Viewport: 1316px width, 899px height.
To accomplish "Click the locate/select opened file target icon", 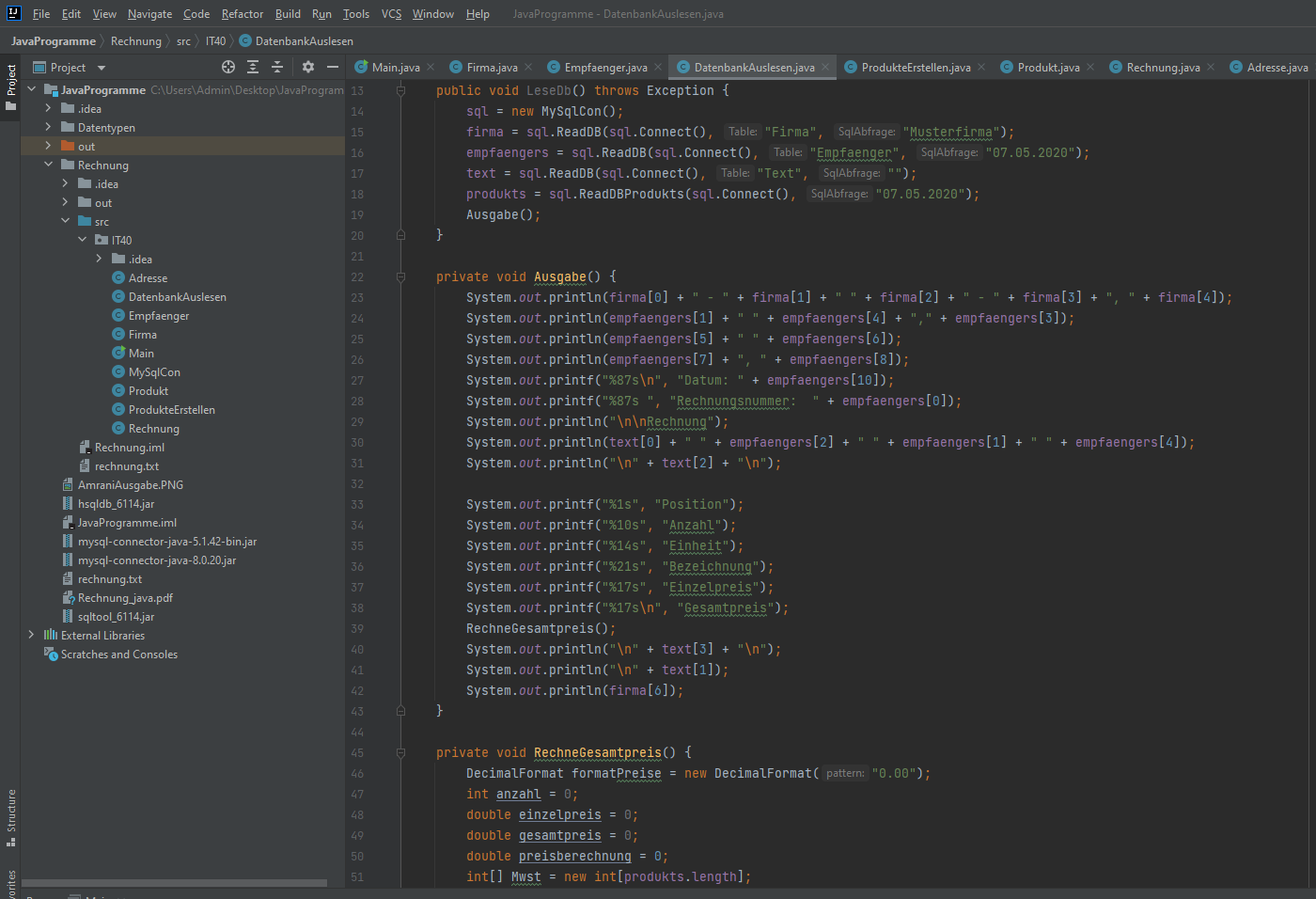I will point(228,67).
